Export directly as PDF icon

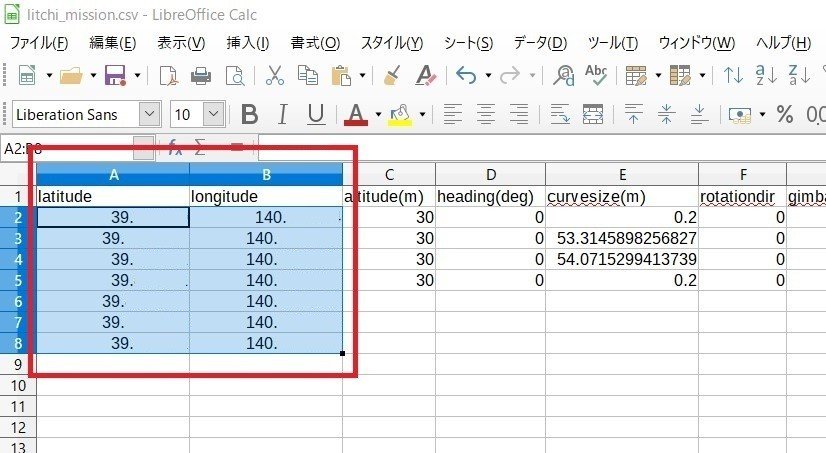pos(168,75)
